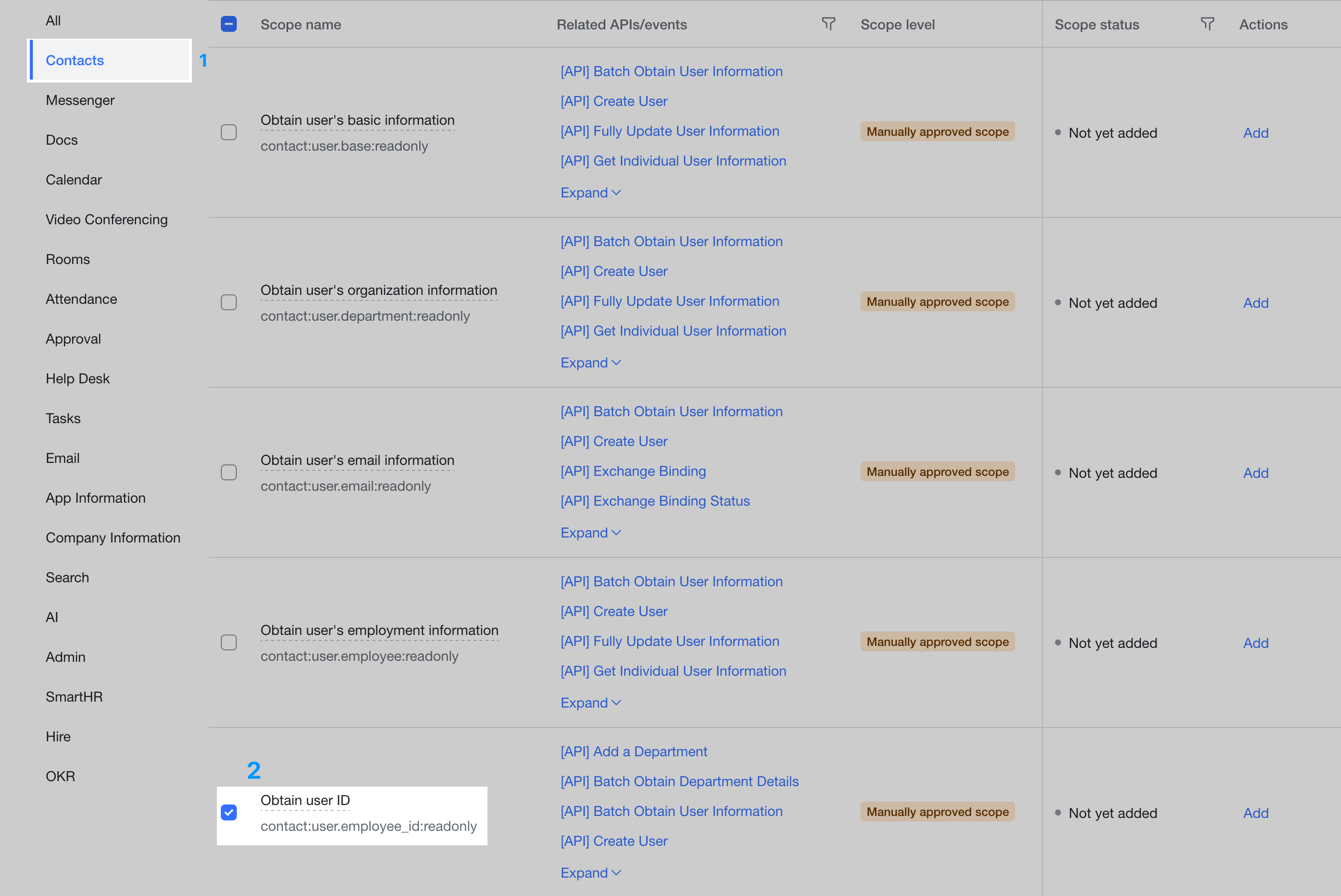This screenshot has width=1341, height=896.
Task: Expand APIs under basic information scope
Action: coord(590,192)
